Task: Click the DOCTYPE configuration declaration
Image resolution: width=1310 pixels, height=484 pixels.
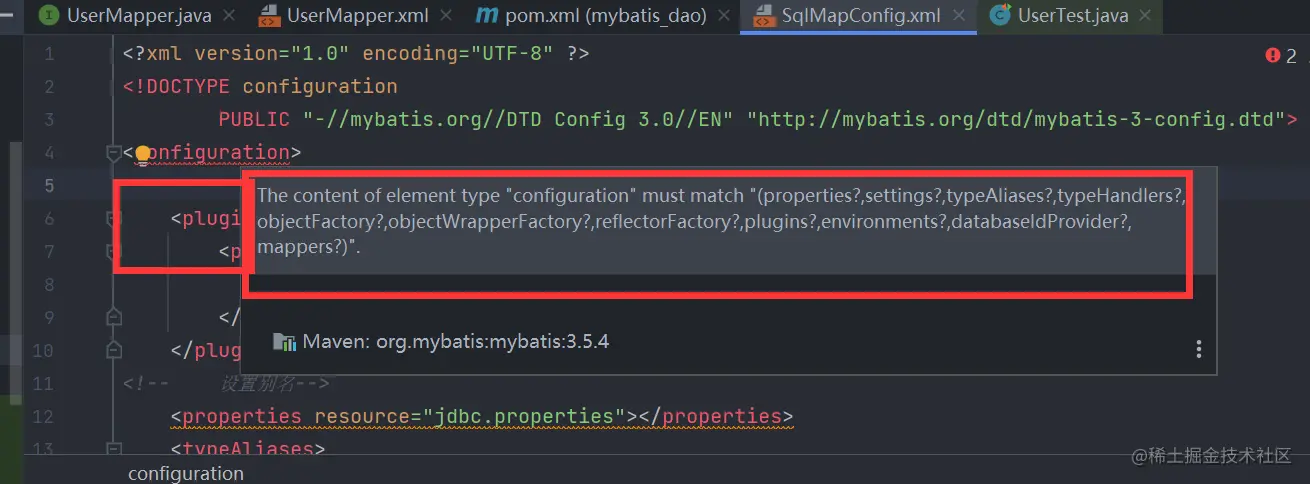Action: click(260, 87)
